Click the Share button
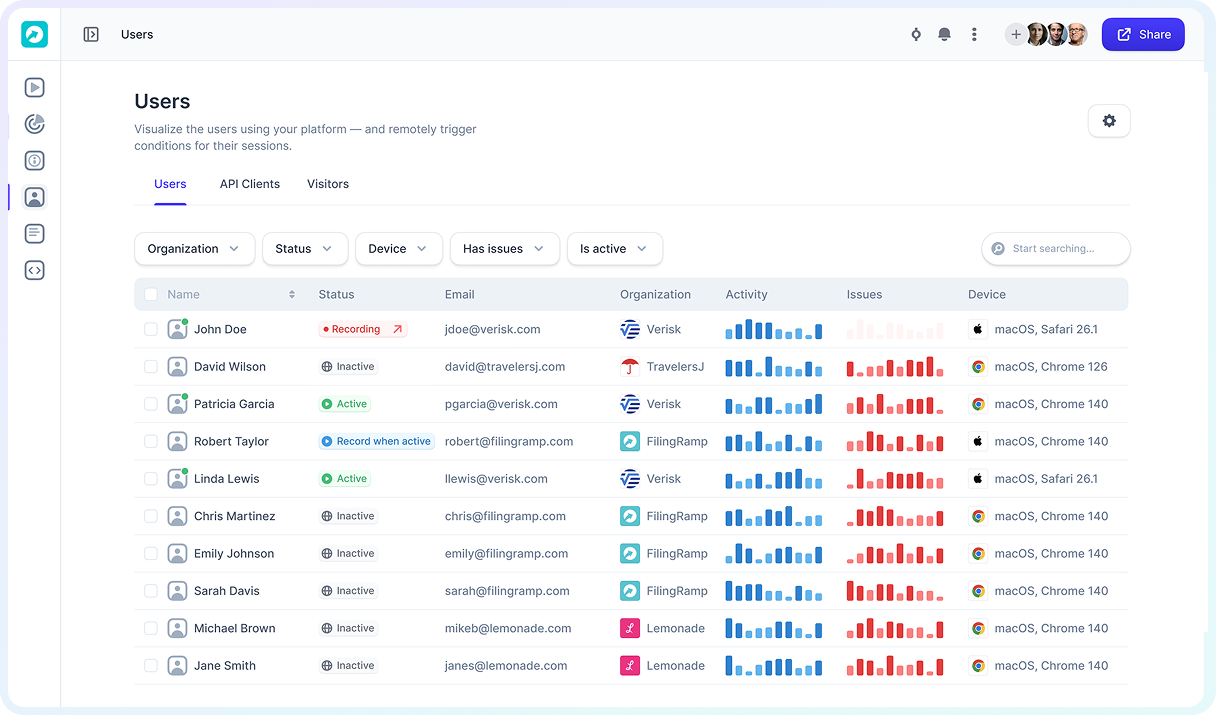 point(1143,33)
